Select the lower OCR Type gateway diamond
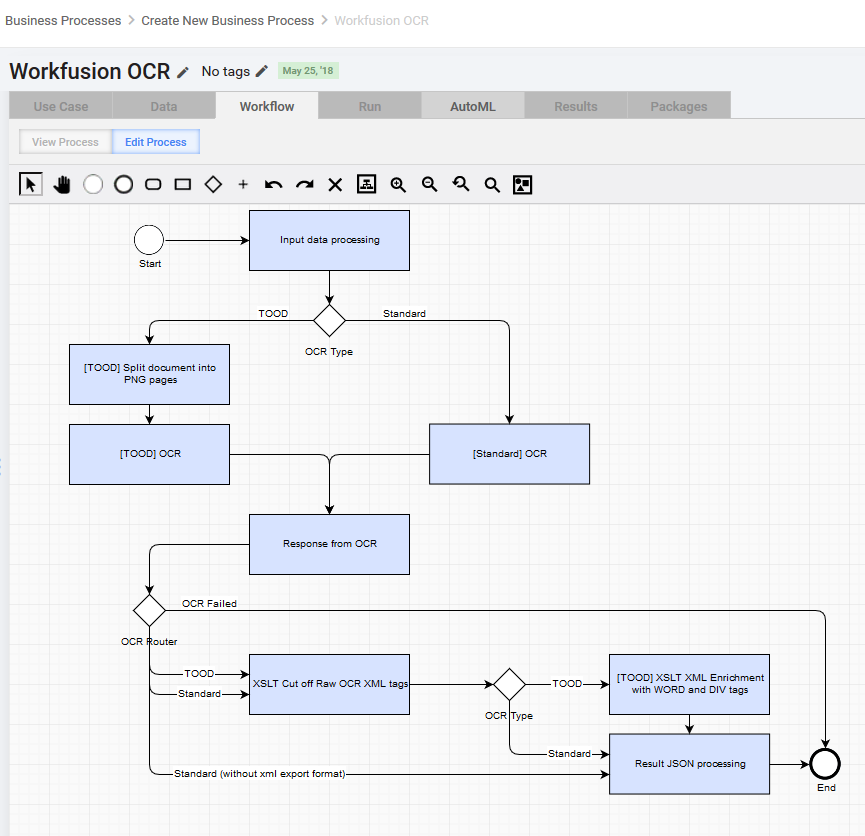Screen dimensions: 865x836 click(509, 684)
